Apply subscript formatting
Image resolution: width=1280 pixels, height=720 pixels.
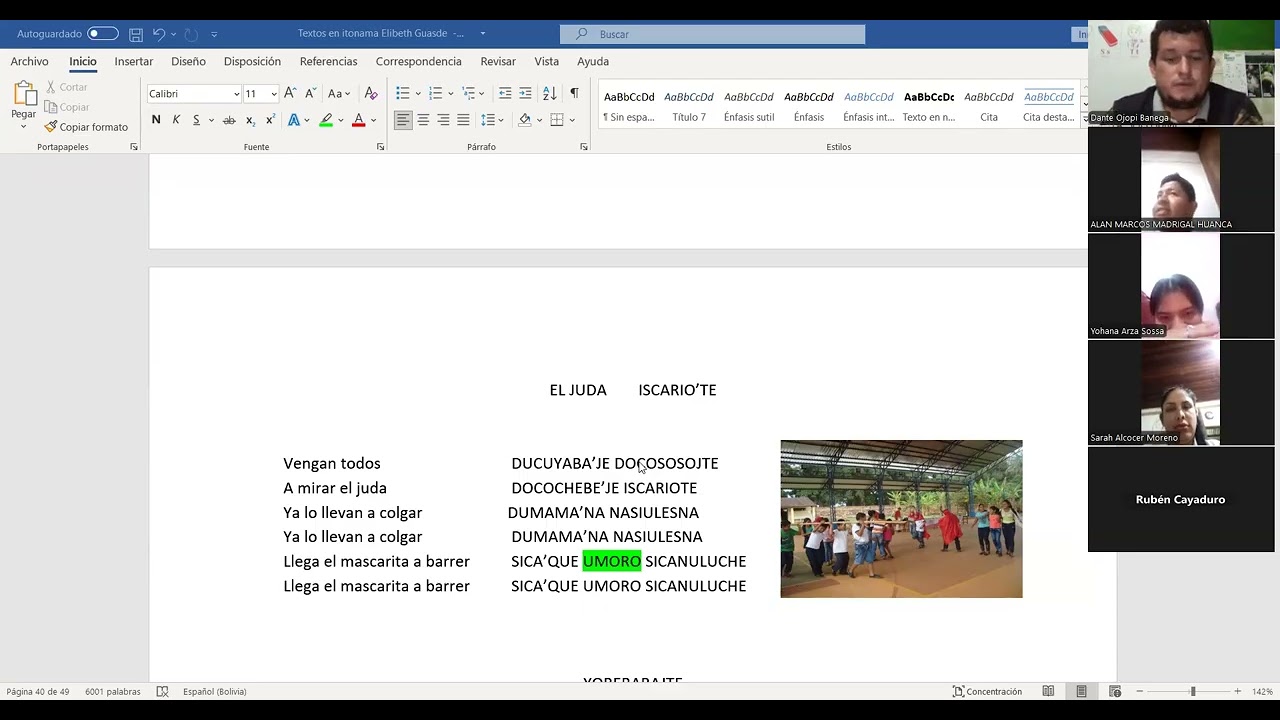coord(250,120)
